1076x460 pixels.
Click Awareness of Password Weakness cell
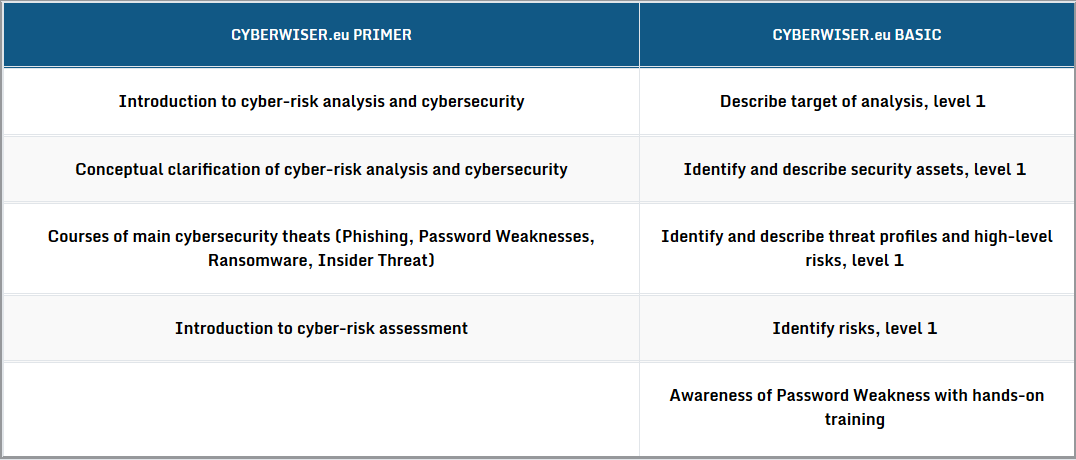click(856, 409)
